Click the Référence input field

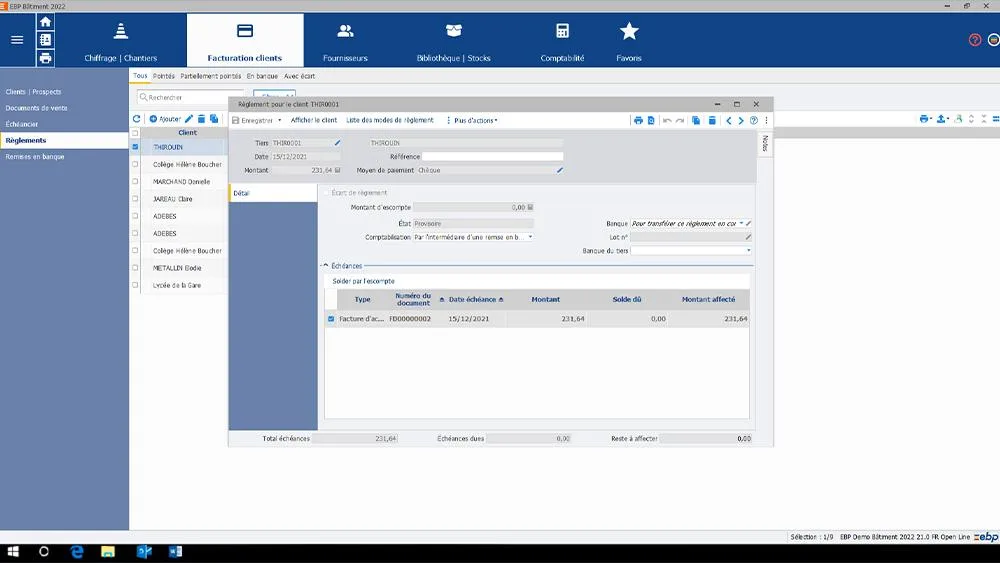[x=492, y=156]
